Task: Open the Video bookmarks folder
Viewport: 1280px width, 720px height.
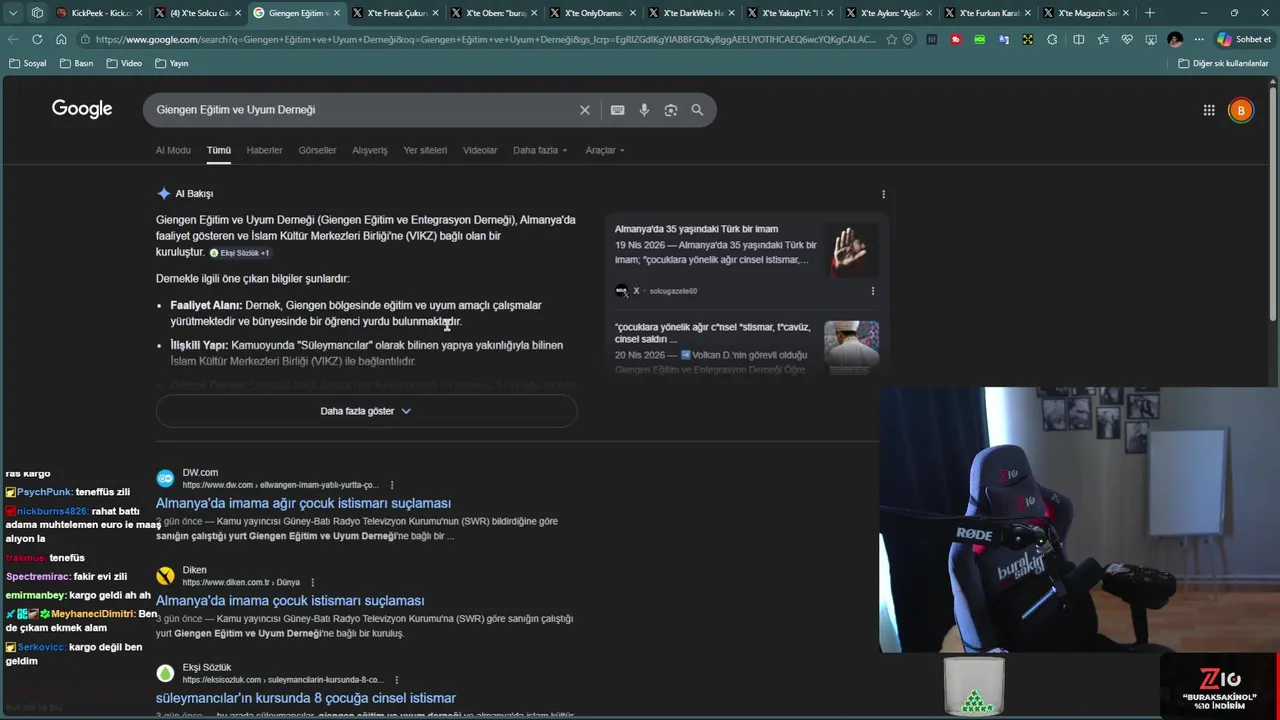Action: (x=124, y=63)
